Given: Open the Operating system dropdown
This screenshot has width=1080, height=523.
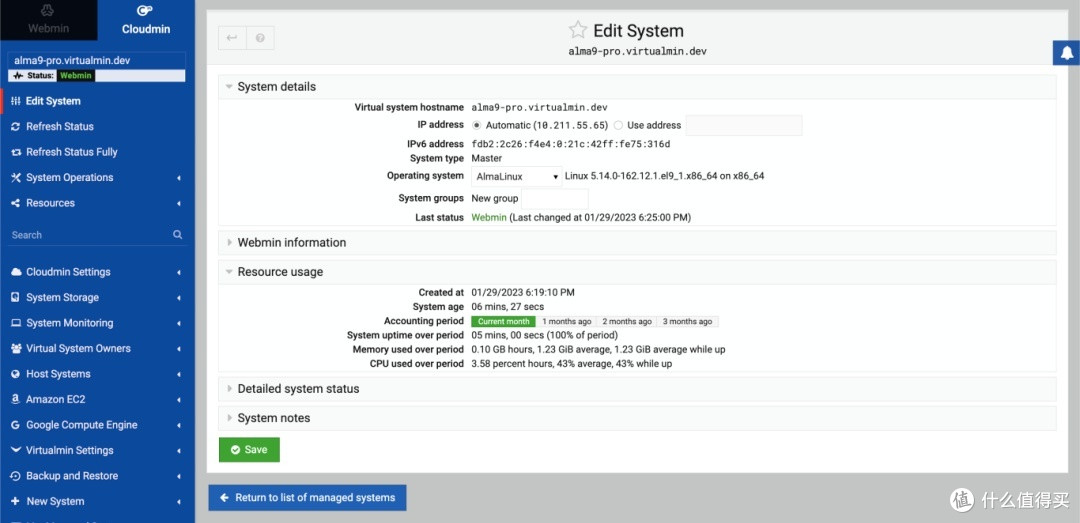Looking at the screenshot, I should click(517, 176).
